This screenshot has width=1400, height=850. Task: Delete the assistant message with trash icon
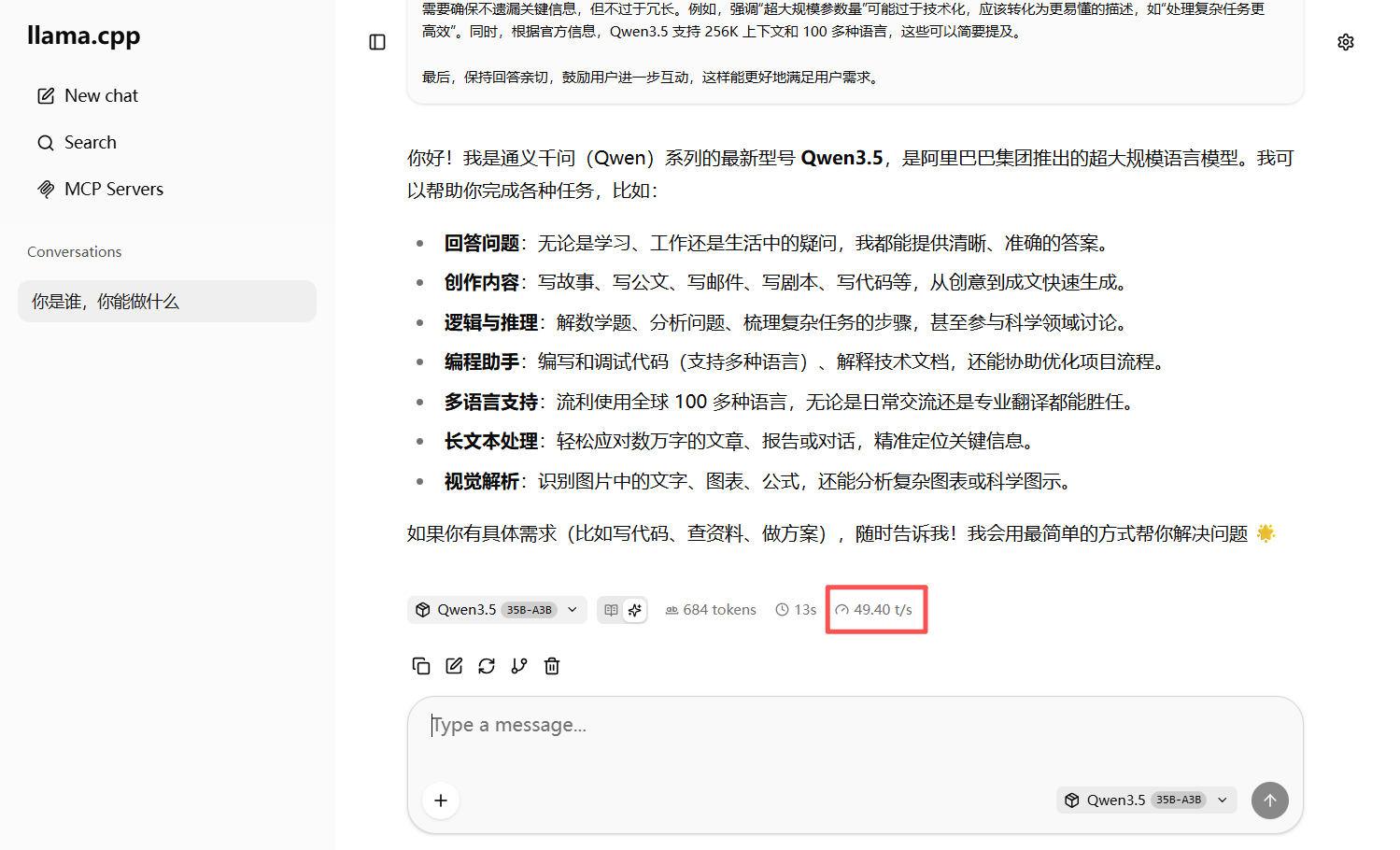pyautogui.click(x=552, y=666)
